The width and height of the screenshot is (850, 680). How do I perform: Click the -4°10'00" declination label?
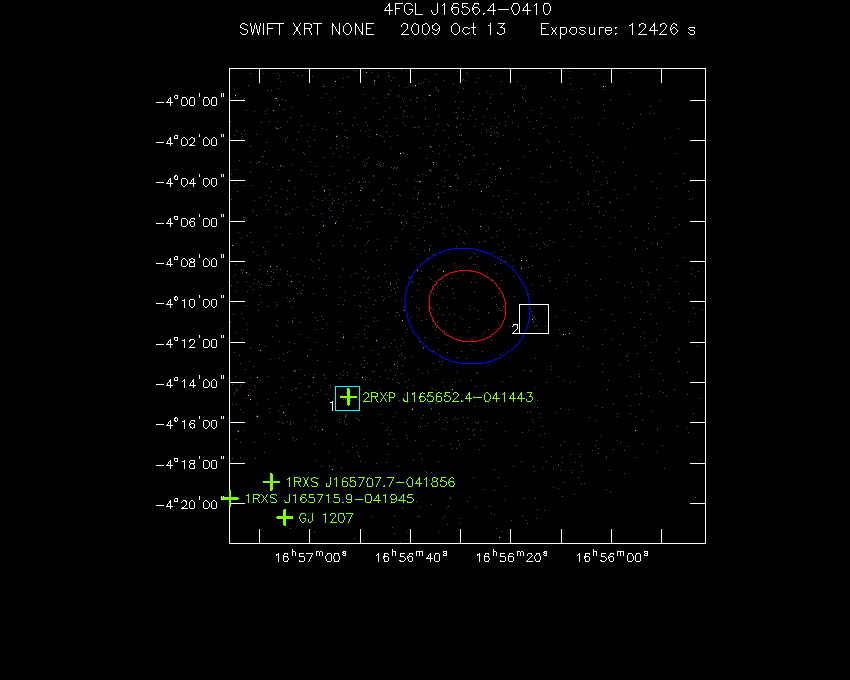(x=190, y=303)
